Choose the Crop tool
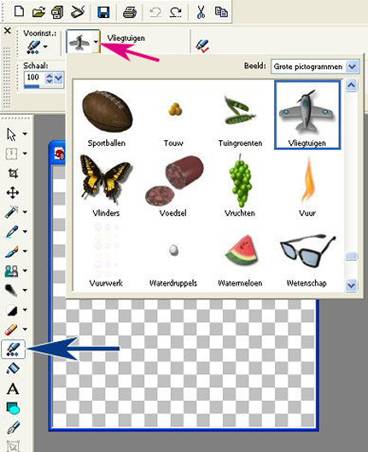Viewport: 368px width, 452px height. point(13,173)
